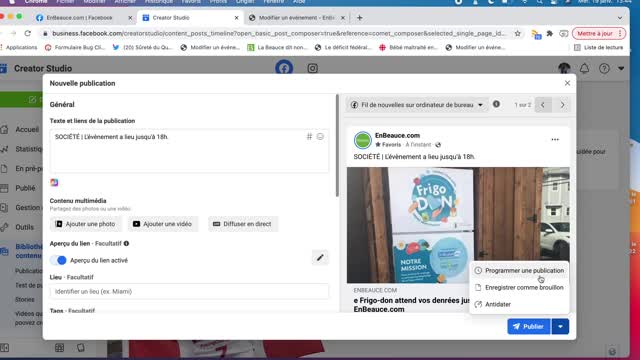Click the info icon beside preview dropdown

[496, 104]
